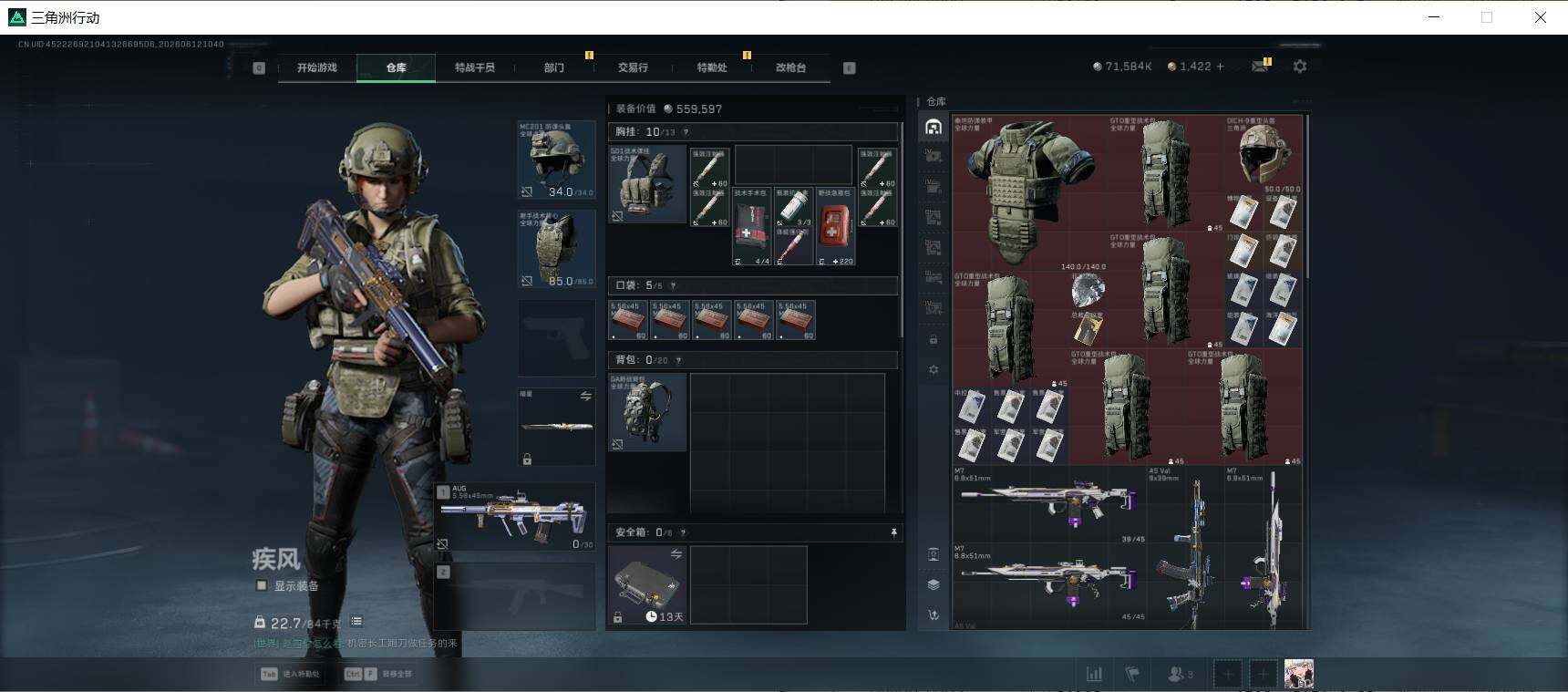
Task: Open the mail envelope icon
Action: (1260, 66)
